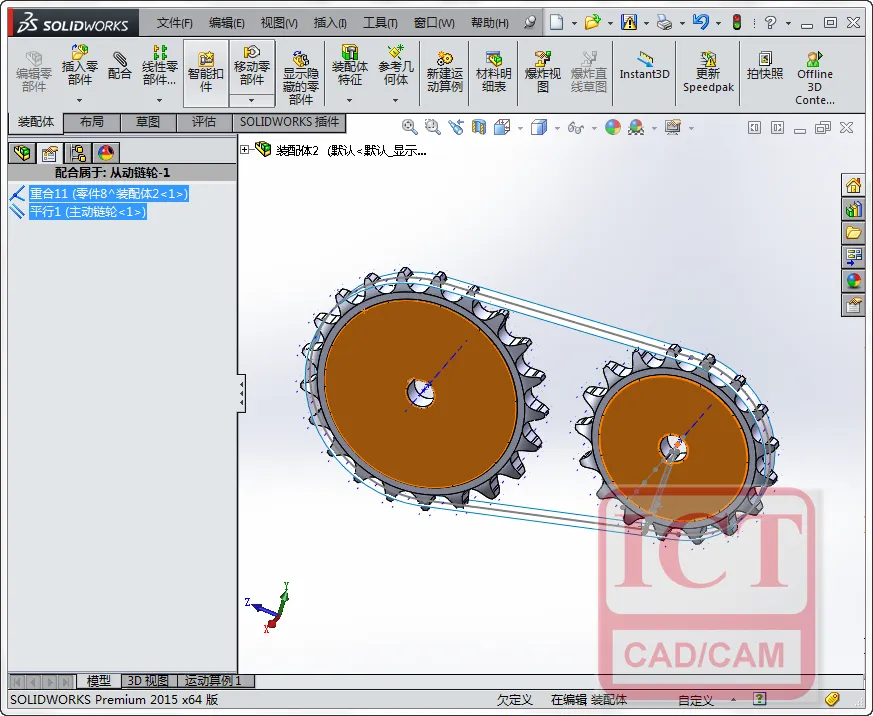The image size is (873, 716).
Task: Open the 工具(T) menu
Action: [380, 23]
